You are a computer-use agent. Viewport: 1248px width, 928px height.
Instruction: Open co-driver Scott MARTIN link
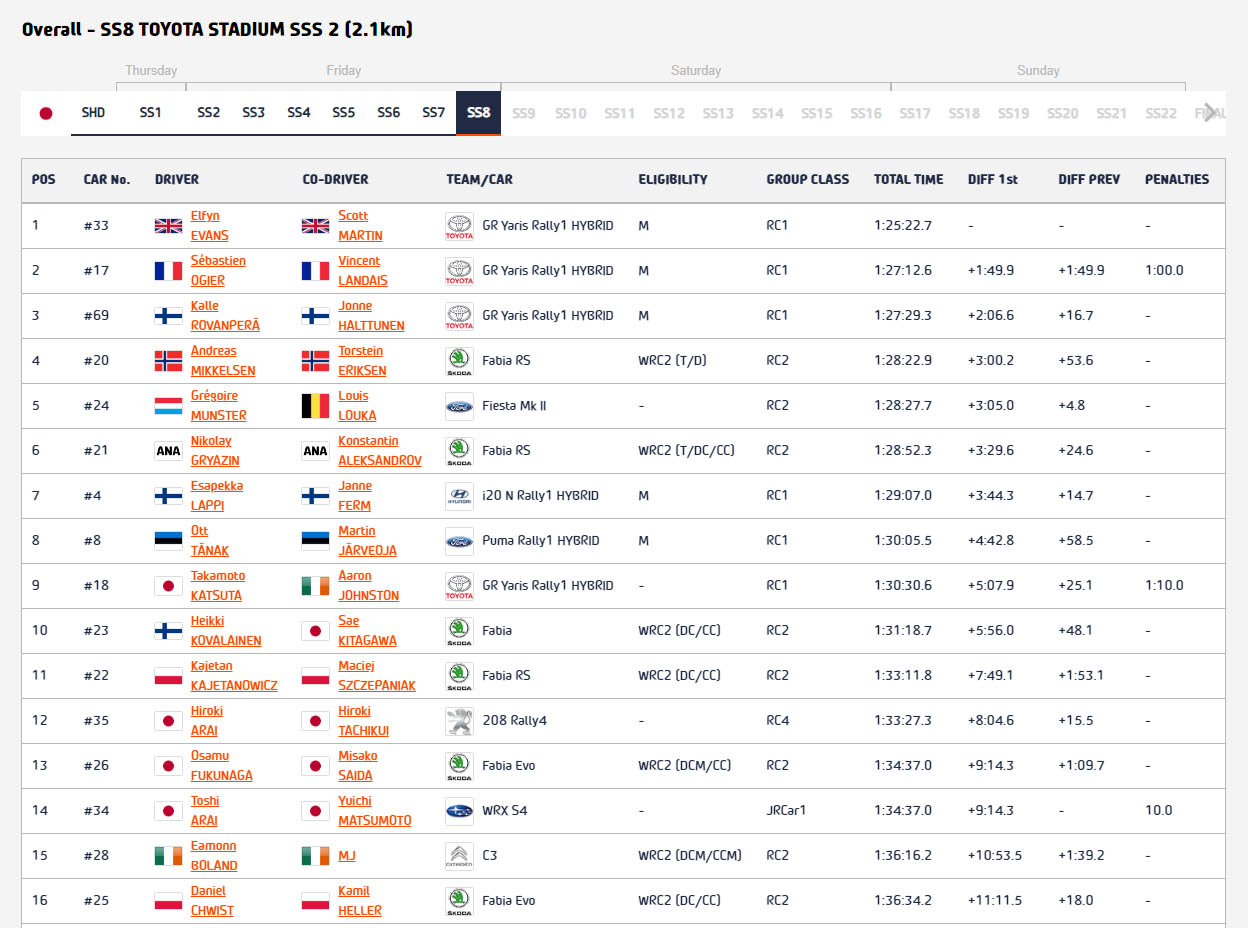(360, 226)
